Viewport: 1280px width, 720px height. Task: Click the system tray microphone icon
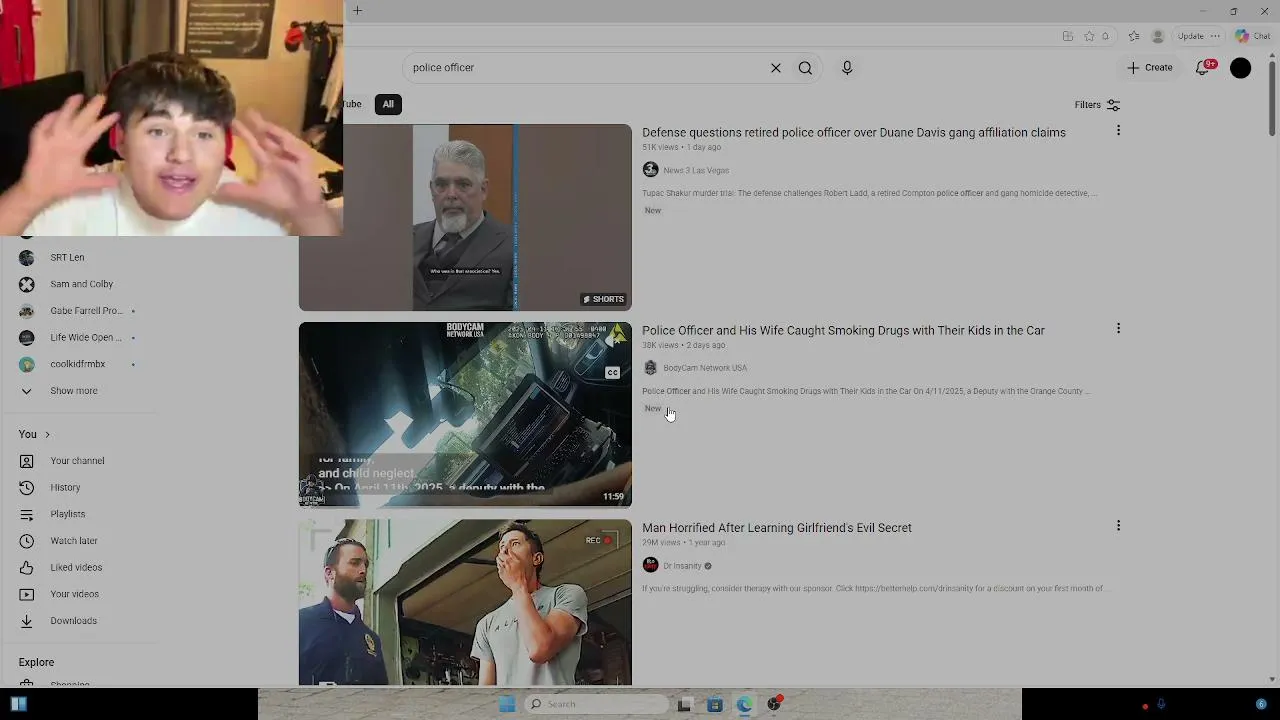(x=1161, y=705)
